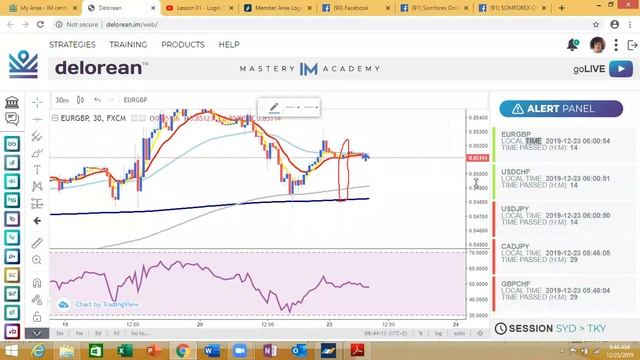
Task: Select the ruler measure tool
Action: tap(37, 243)
